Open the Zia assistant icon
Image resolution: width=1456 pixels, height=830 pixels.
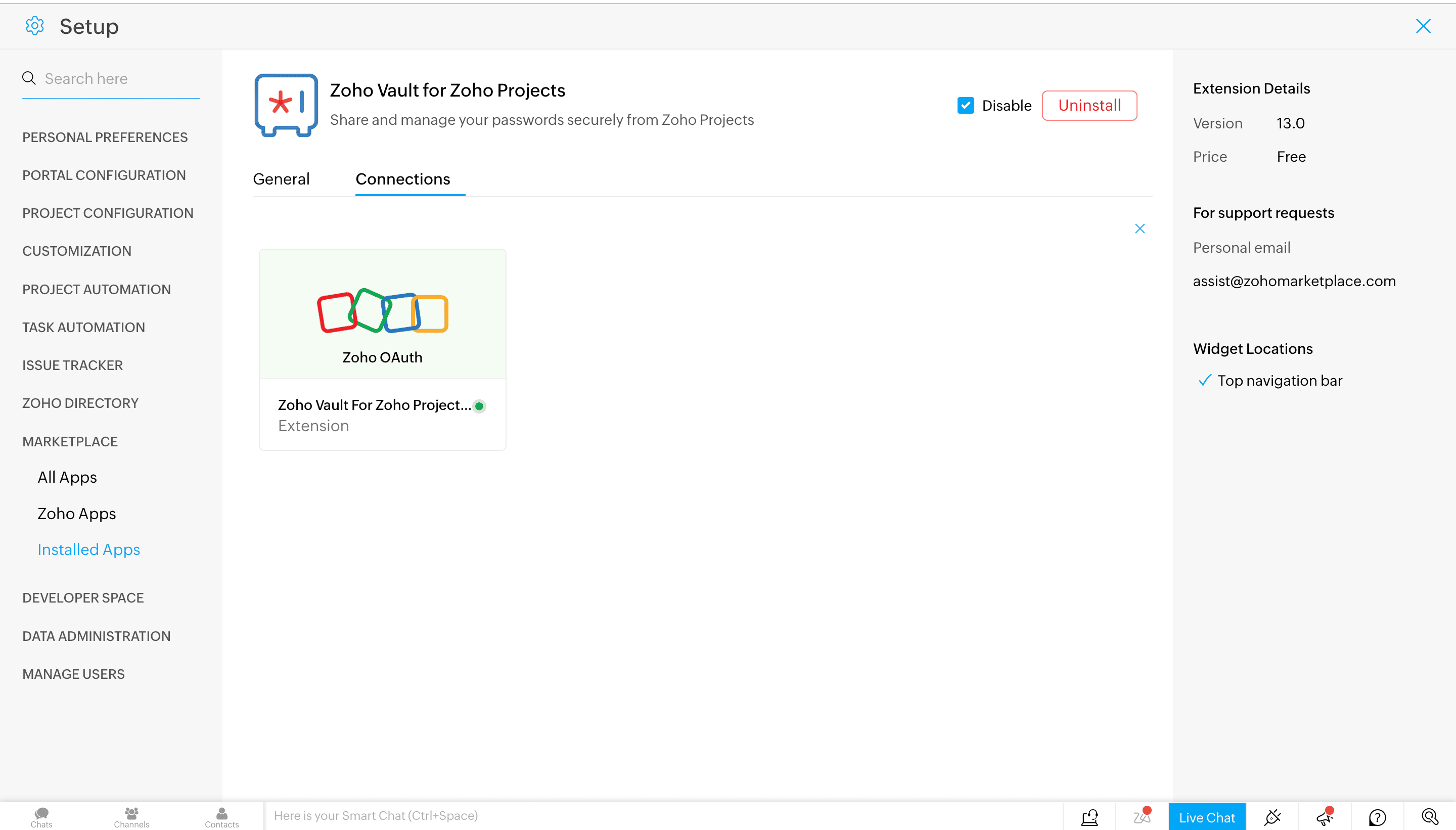pyautogui.click(x=1142, y=816)
